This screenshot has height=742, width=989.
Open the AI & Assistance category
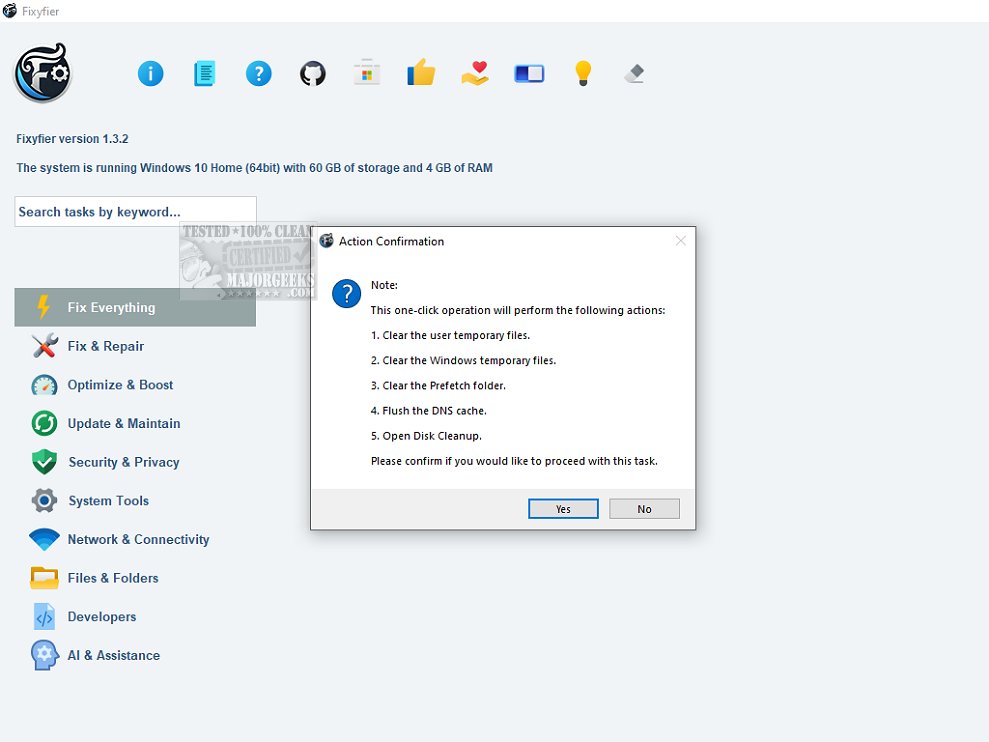113,656
